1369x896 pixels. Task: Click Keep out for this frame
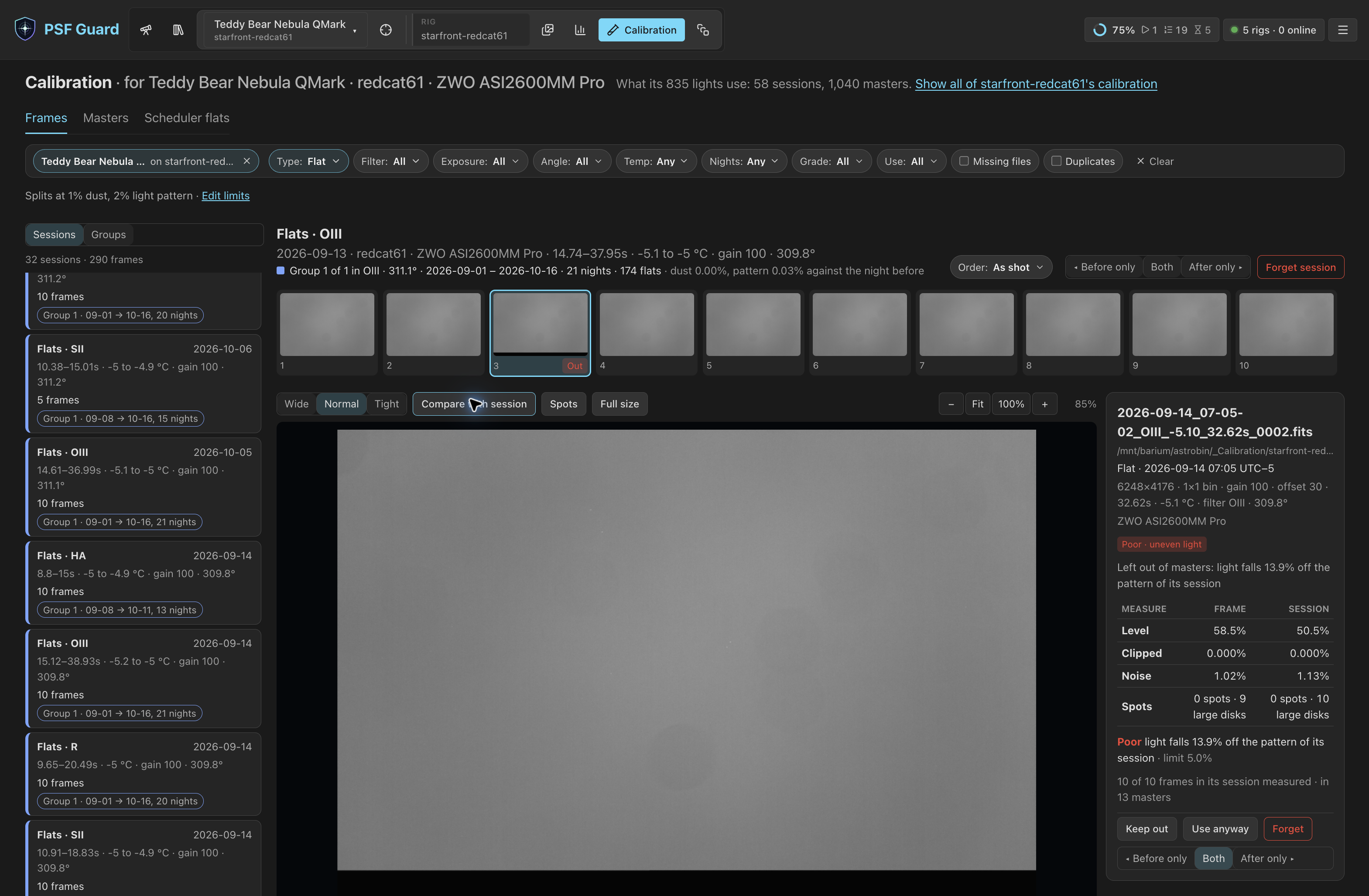click(1147, 829)
